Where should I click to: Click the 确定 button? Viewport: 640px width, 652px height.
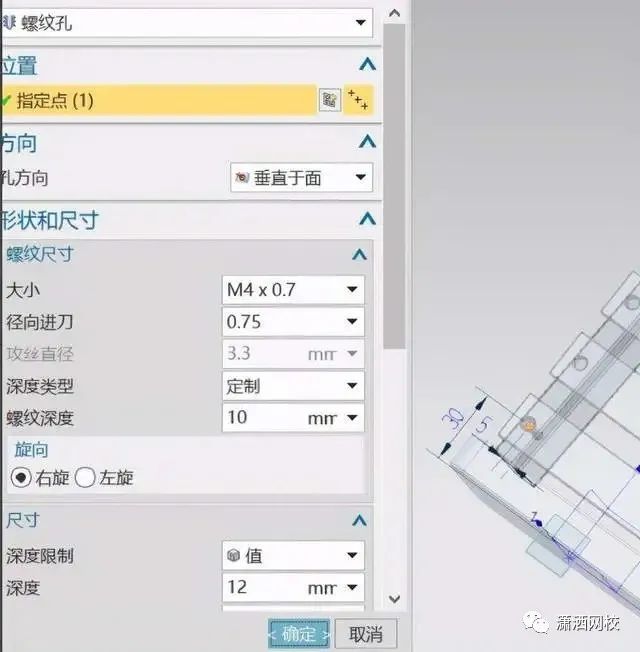pos(299,634)
